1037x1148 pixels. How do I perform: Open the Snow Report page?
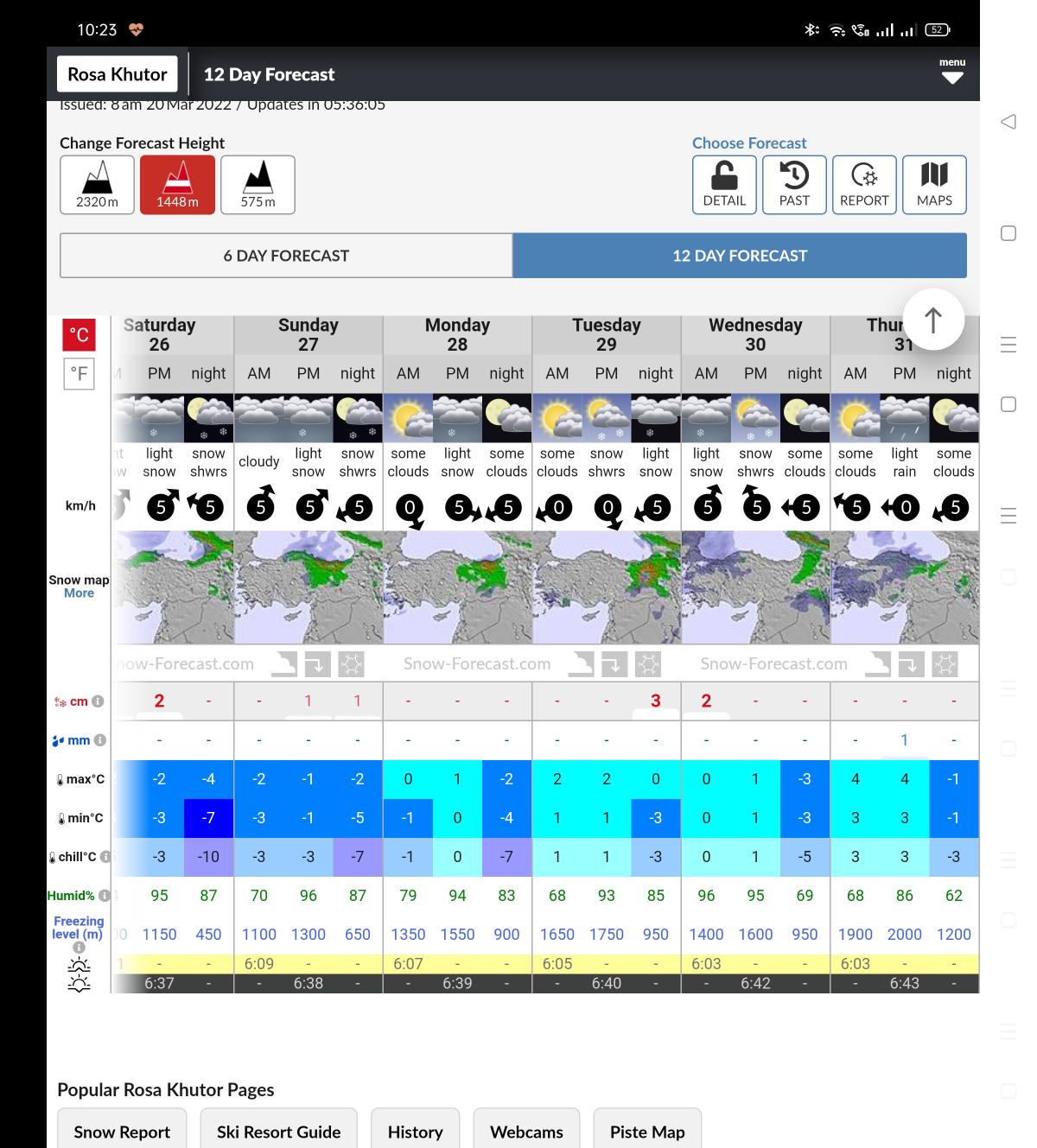[x=122, y=1132]
